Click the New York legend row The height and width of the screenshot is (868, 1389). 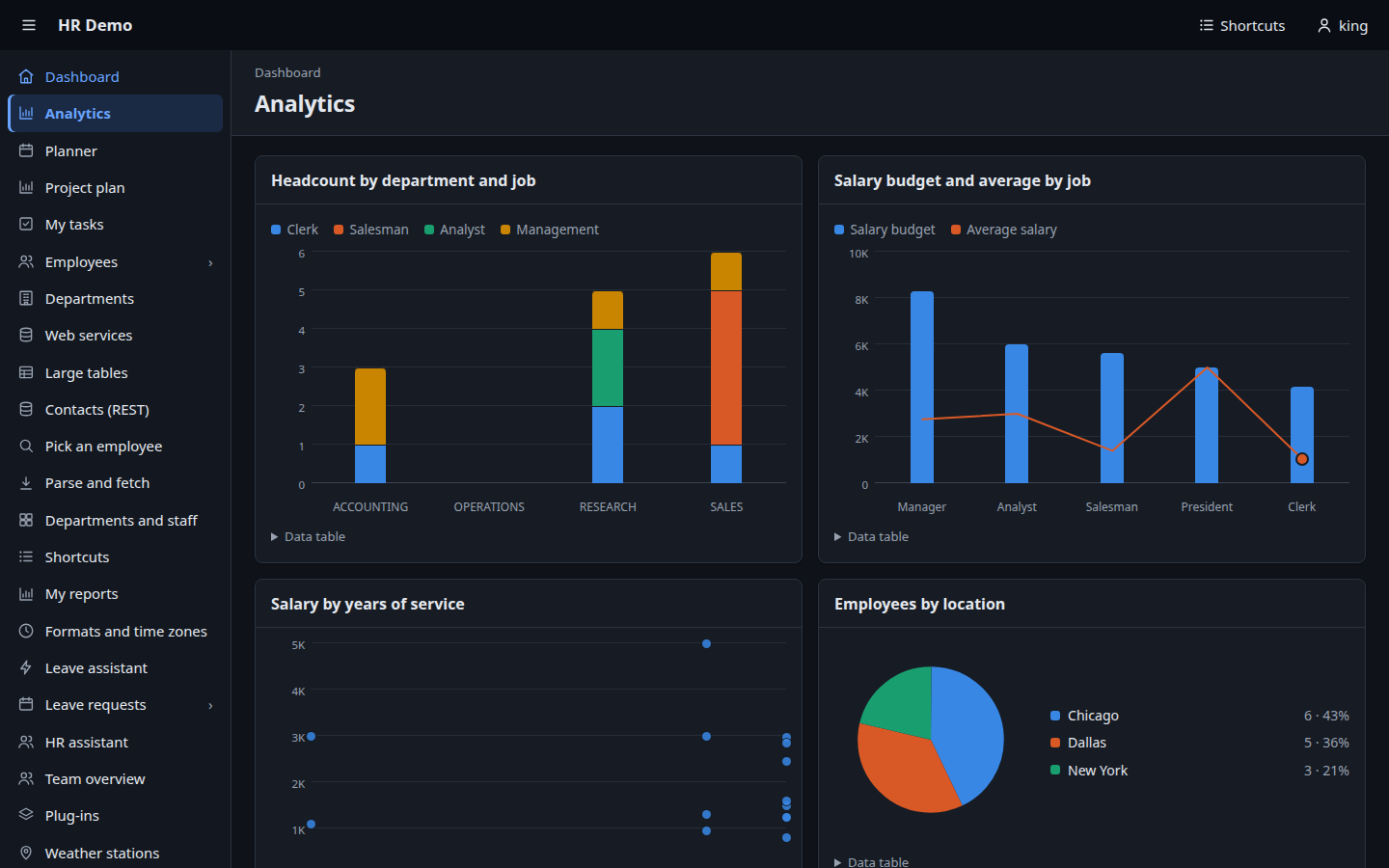click(1200, 771)
